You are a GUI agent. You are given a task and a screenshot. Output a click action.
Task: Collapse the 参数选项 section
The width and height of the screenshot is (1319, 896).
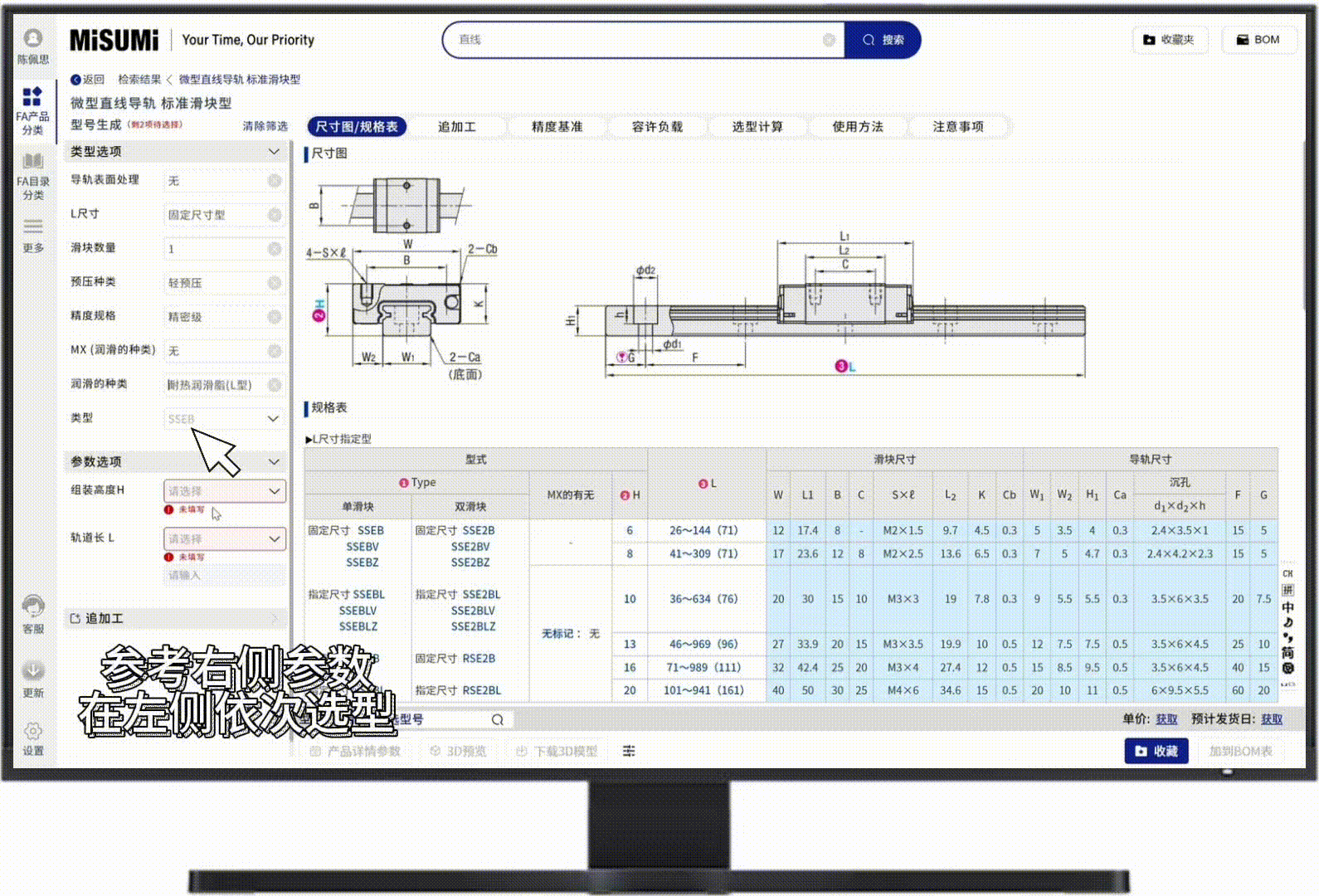[x=274, y=461]
